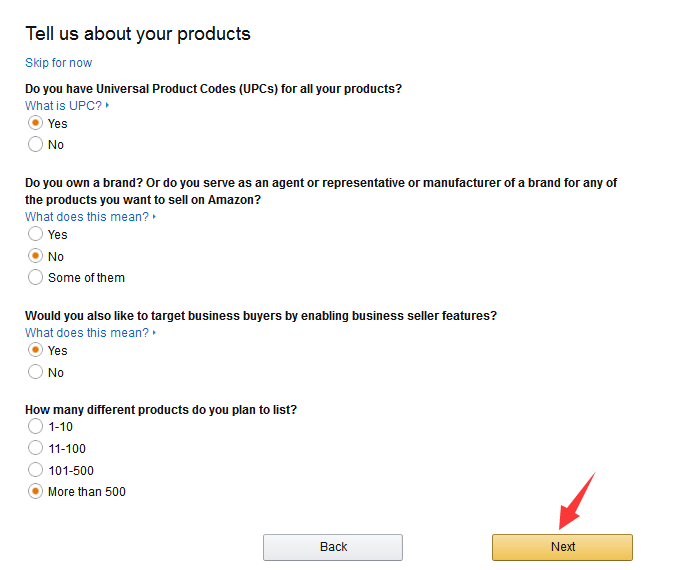689x570 pixels.
Task: Click arrow icon after business buyers help link
Action: point(155,333)
